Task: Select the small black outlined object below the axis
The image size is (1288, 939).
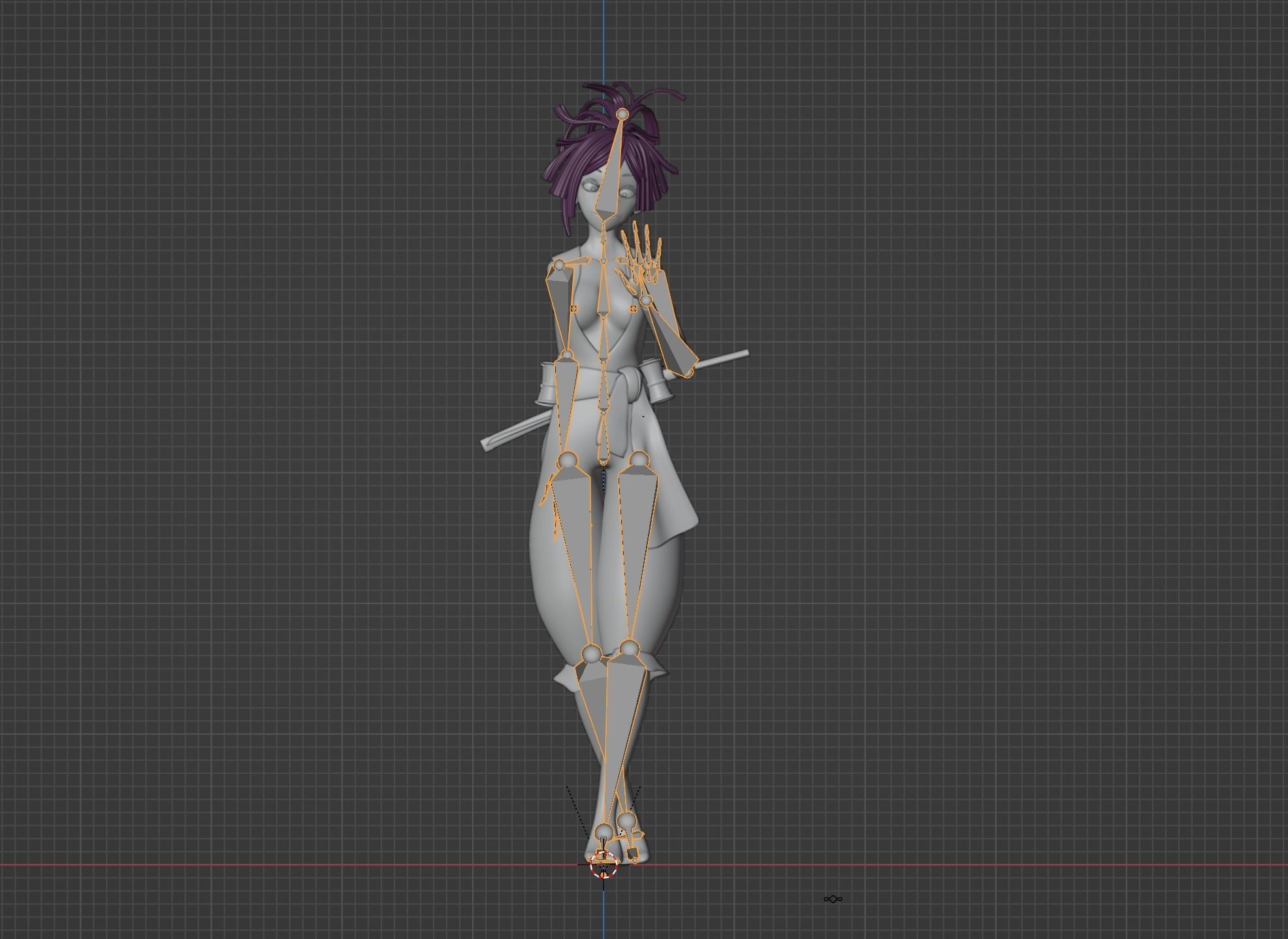Action: click(833, 899)
